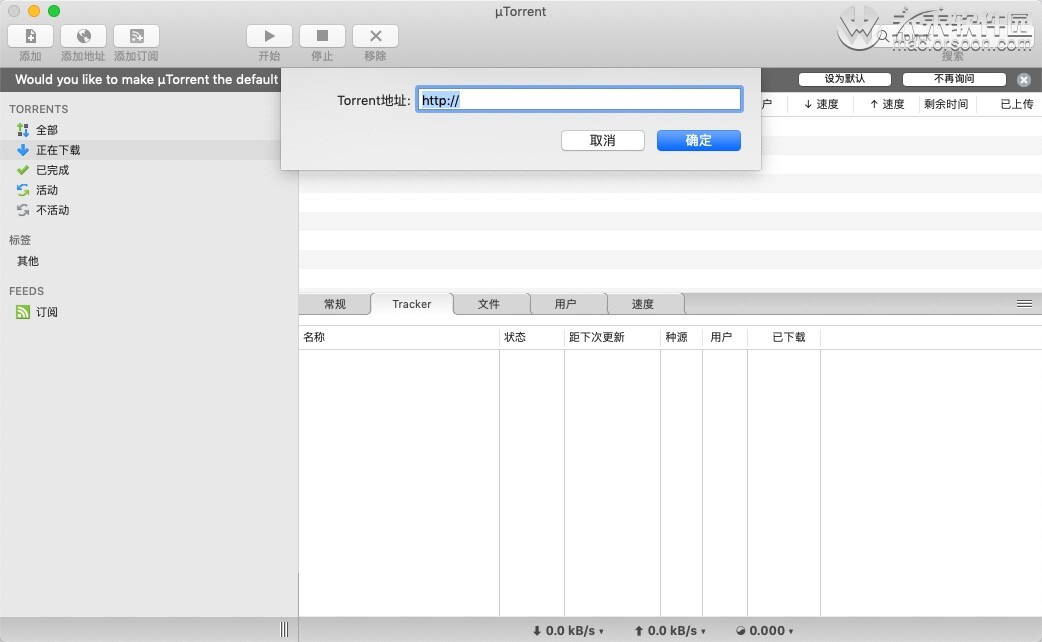This screenshot has height=642, width=1042.
Task: Click the 停止 stop toolbar button
Action: [x=322, y=36]
